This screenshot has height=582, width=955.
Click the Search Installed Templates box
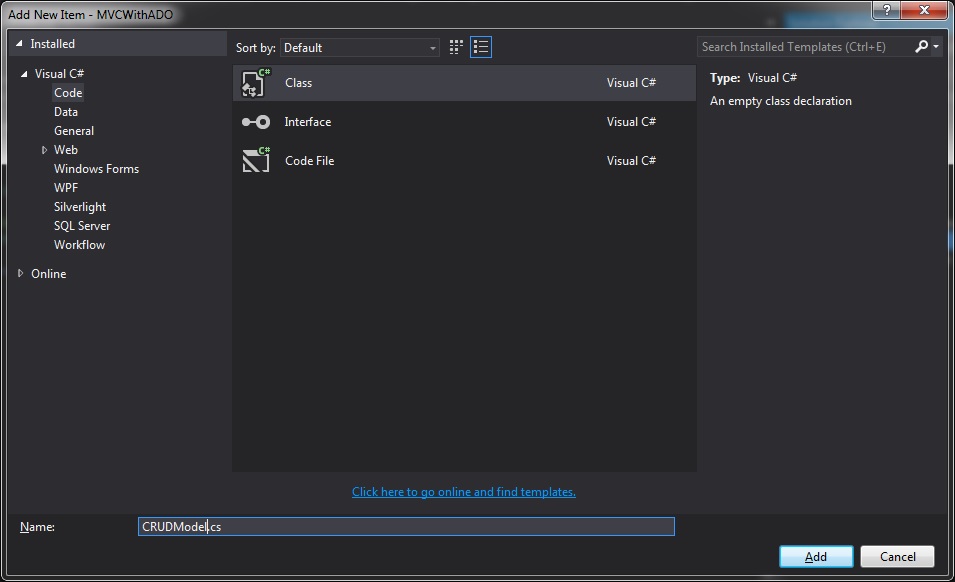(805, 47)
